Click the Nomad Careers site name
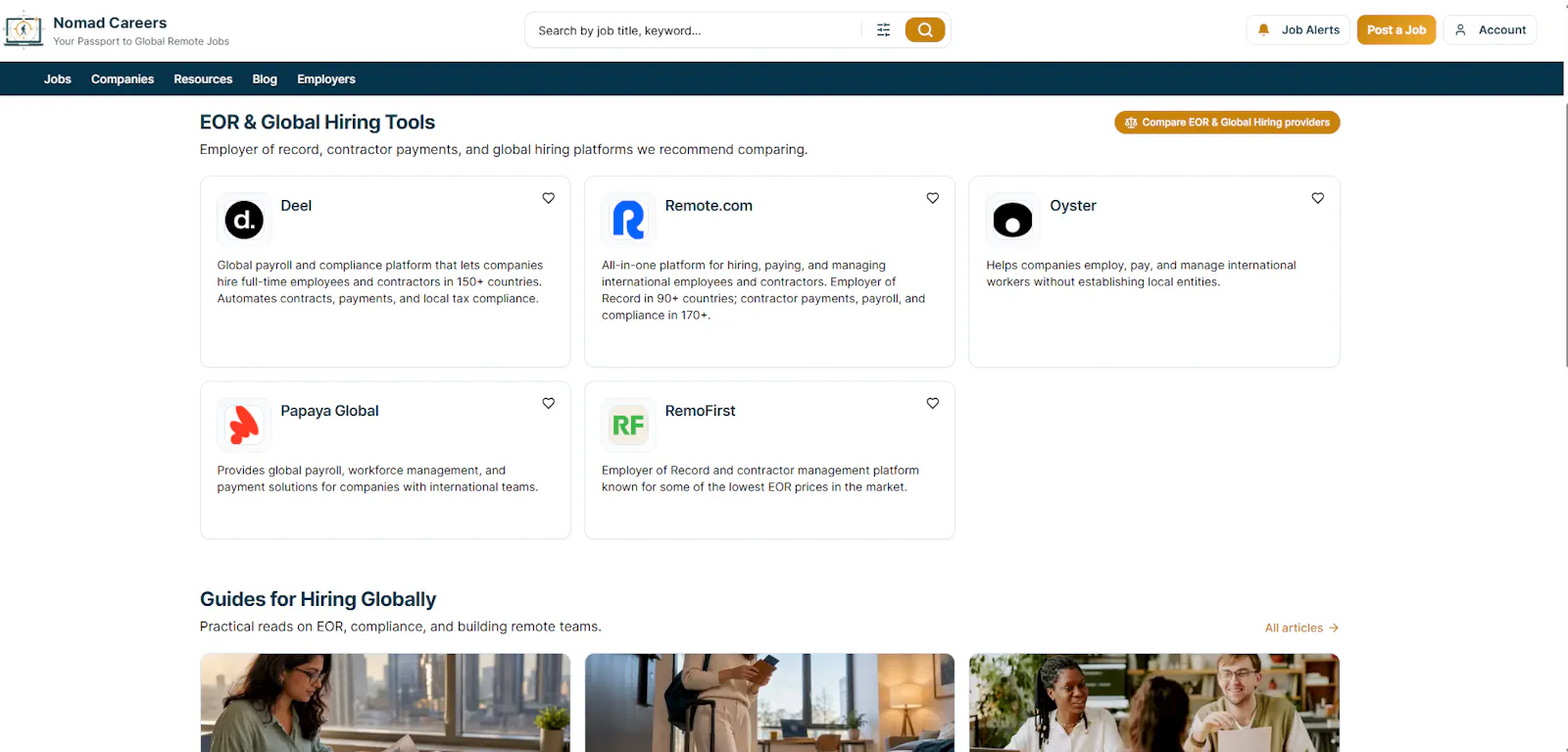The image size is (1568, 752). click(110, 23)
